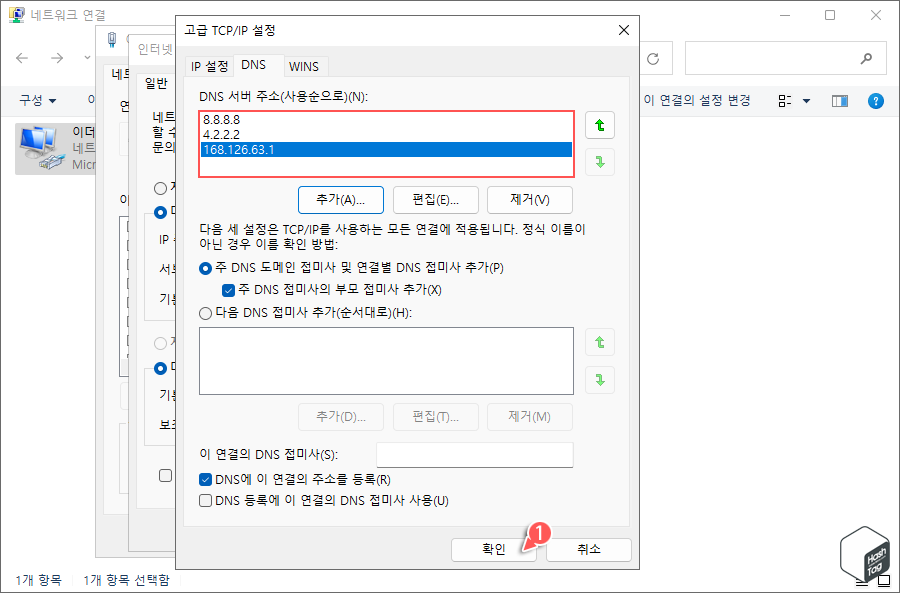Switch to the WINS tab
900x593 pixels.
304,66
